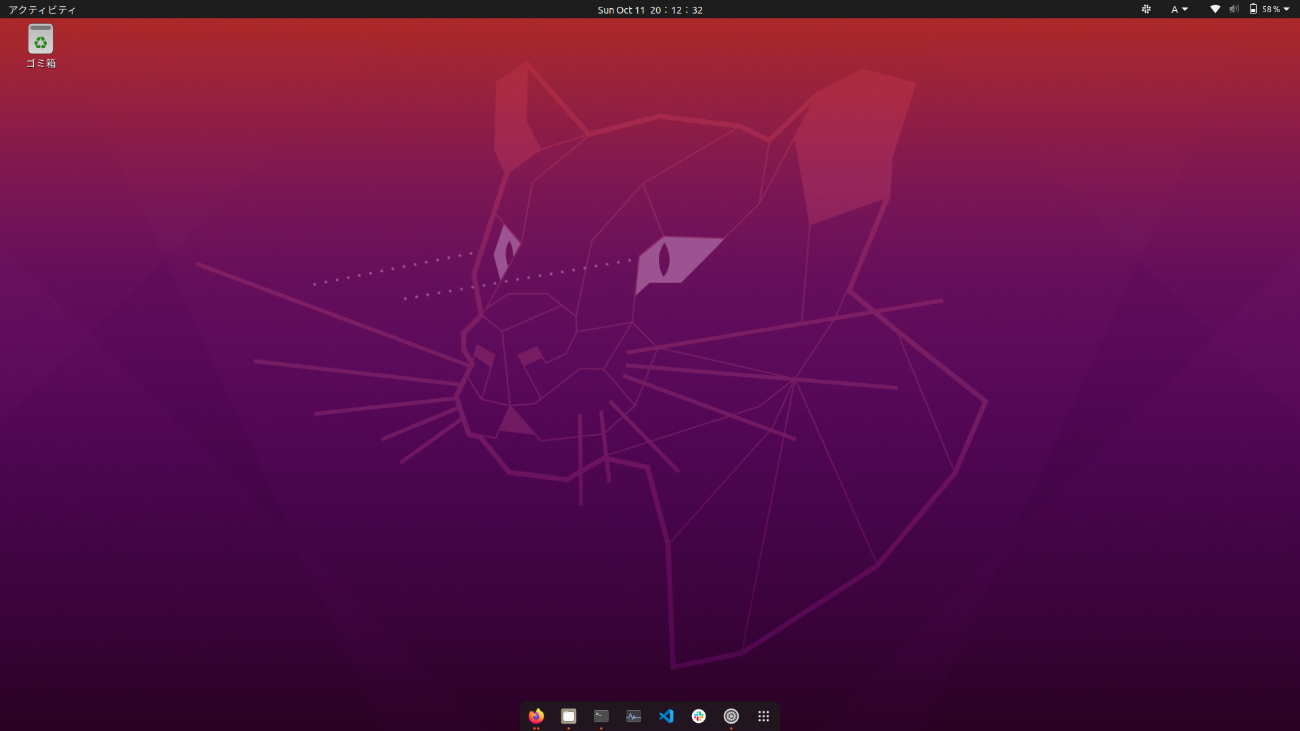Viewport: 1300px width, 731px height.
Task: Launch Visual Studio Code from the dock
Action: (666, 716)
